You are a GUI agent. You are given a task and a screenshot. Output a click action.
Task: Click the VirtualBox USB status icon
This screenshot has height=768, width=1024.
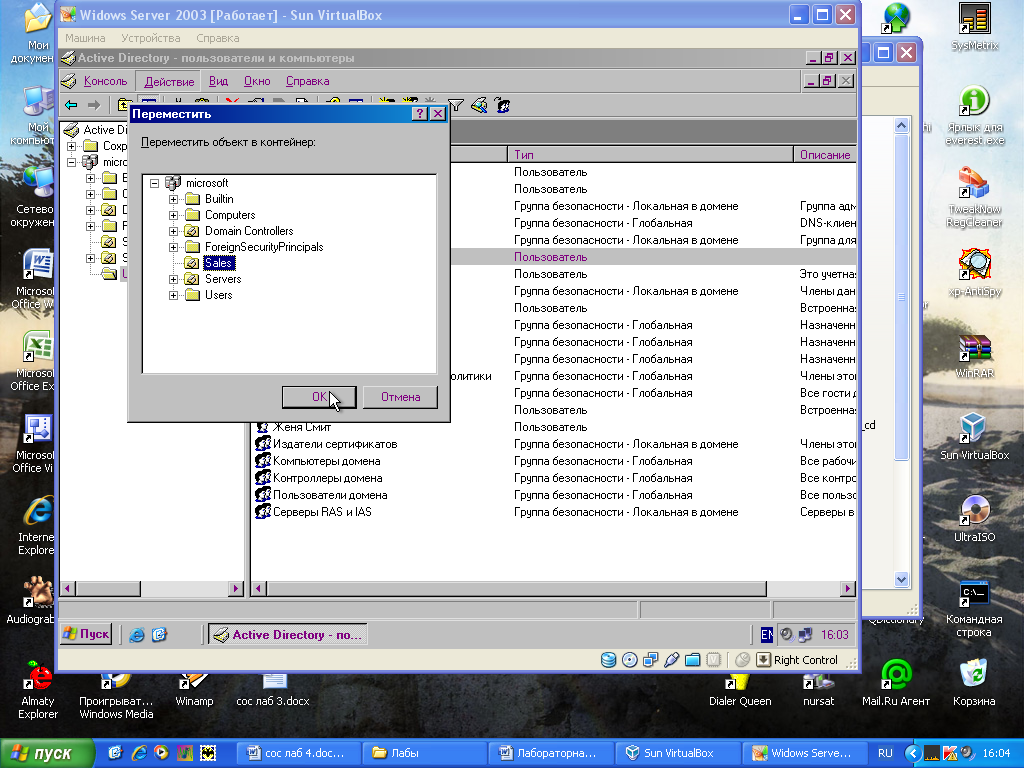(x=671, y=660)
